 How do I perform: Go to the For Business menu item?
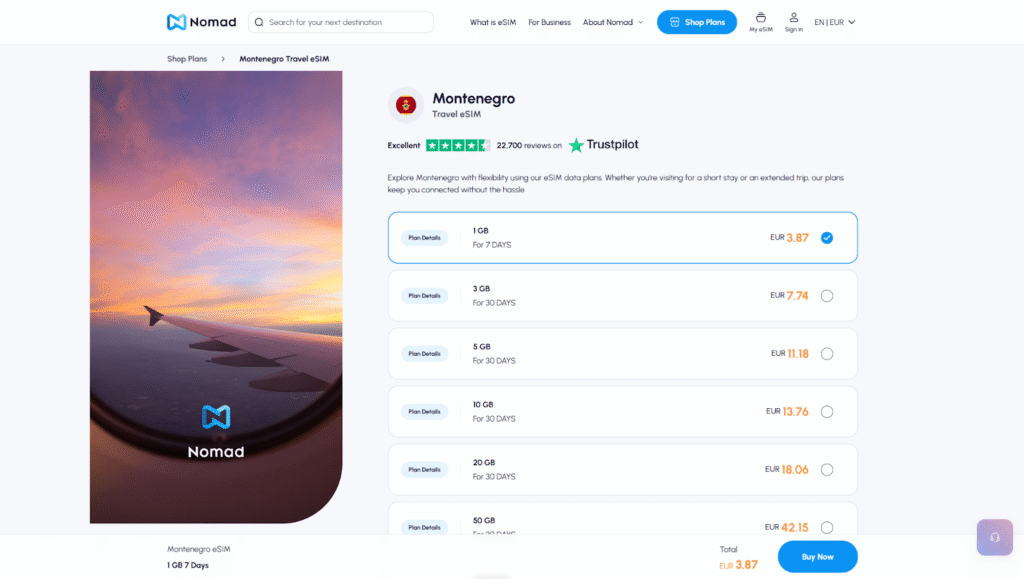coord(549,21)
